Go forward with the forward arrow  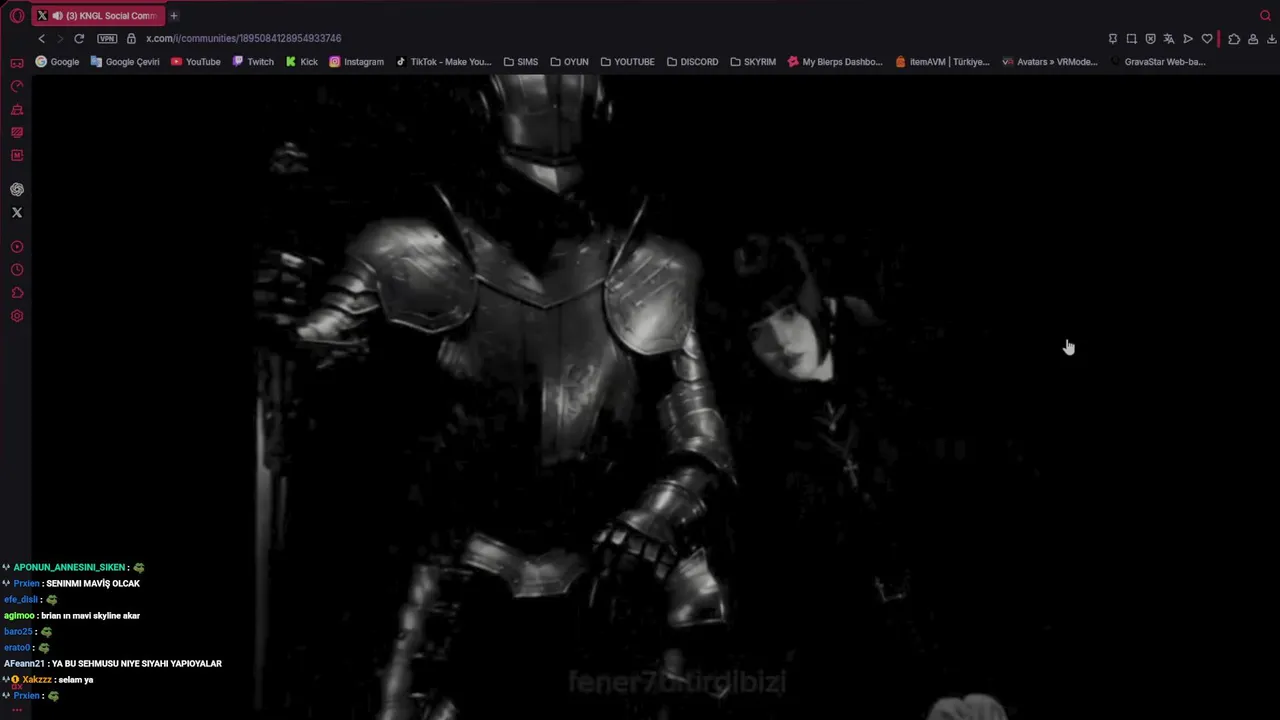click(x=60, y=39)
